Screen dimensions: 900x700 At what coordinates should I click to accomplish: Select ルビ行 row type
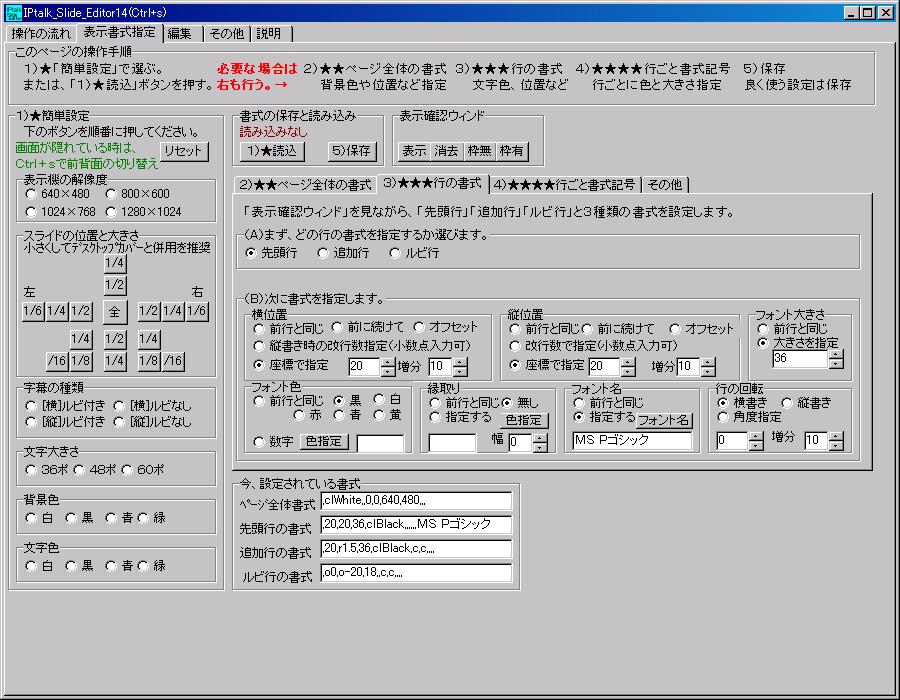pos(414,254)
